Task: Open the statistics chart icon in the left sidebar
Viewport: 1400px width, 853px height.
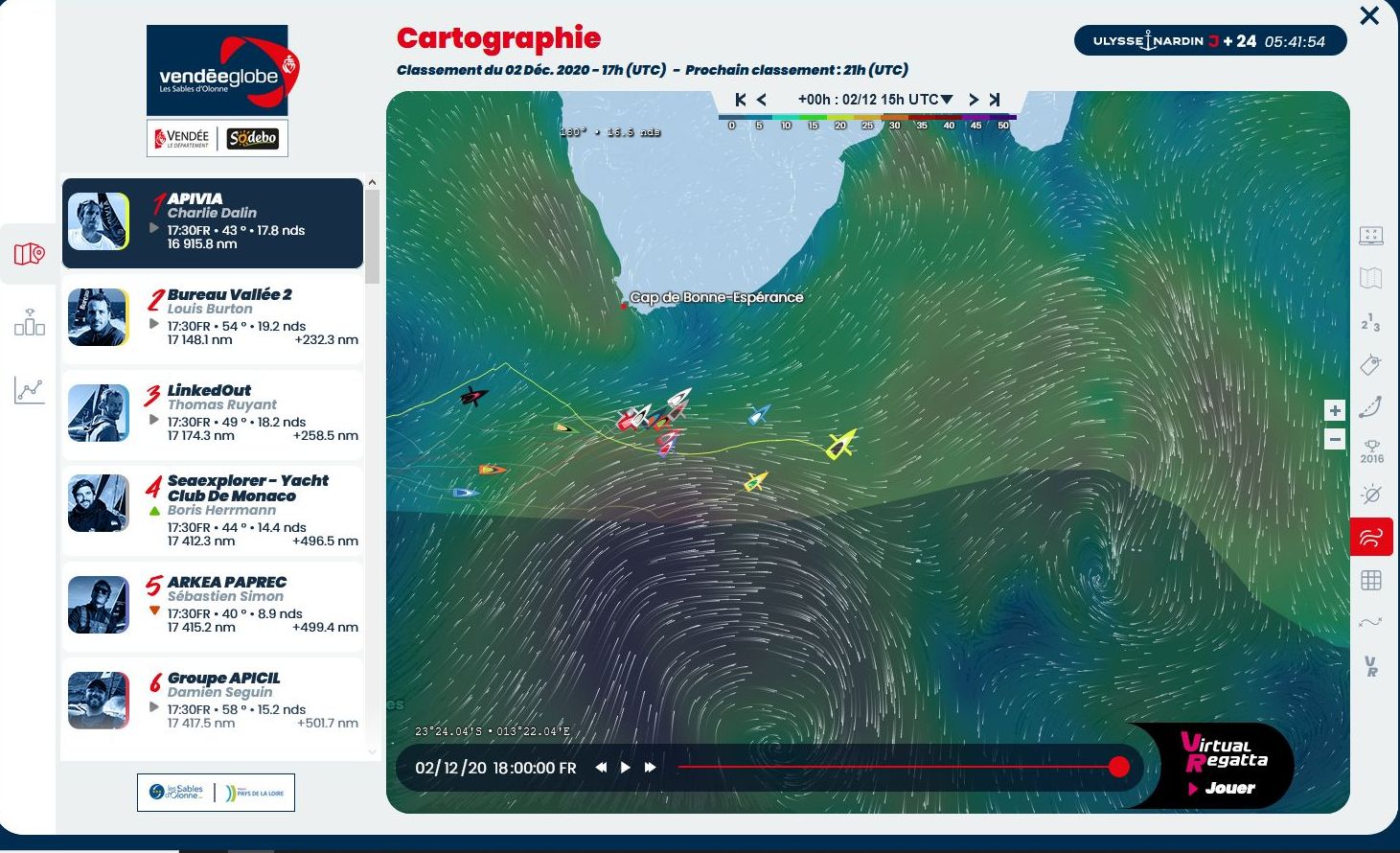Action: pos(29,390)
